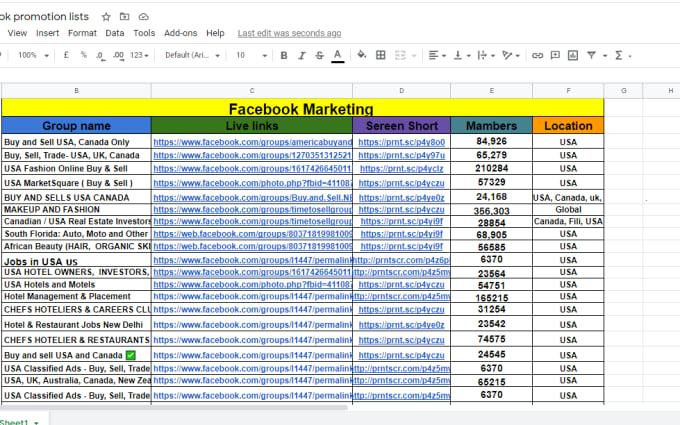Open the 123 number format menu
The height and width of the screenshot is (425, 680).
click(139, 55)
